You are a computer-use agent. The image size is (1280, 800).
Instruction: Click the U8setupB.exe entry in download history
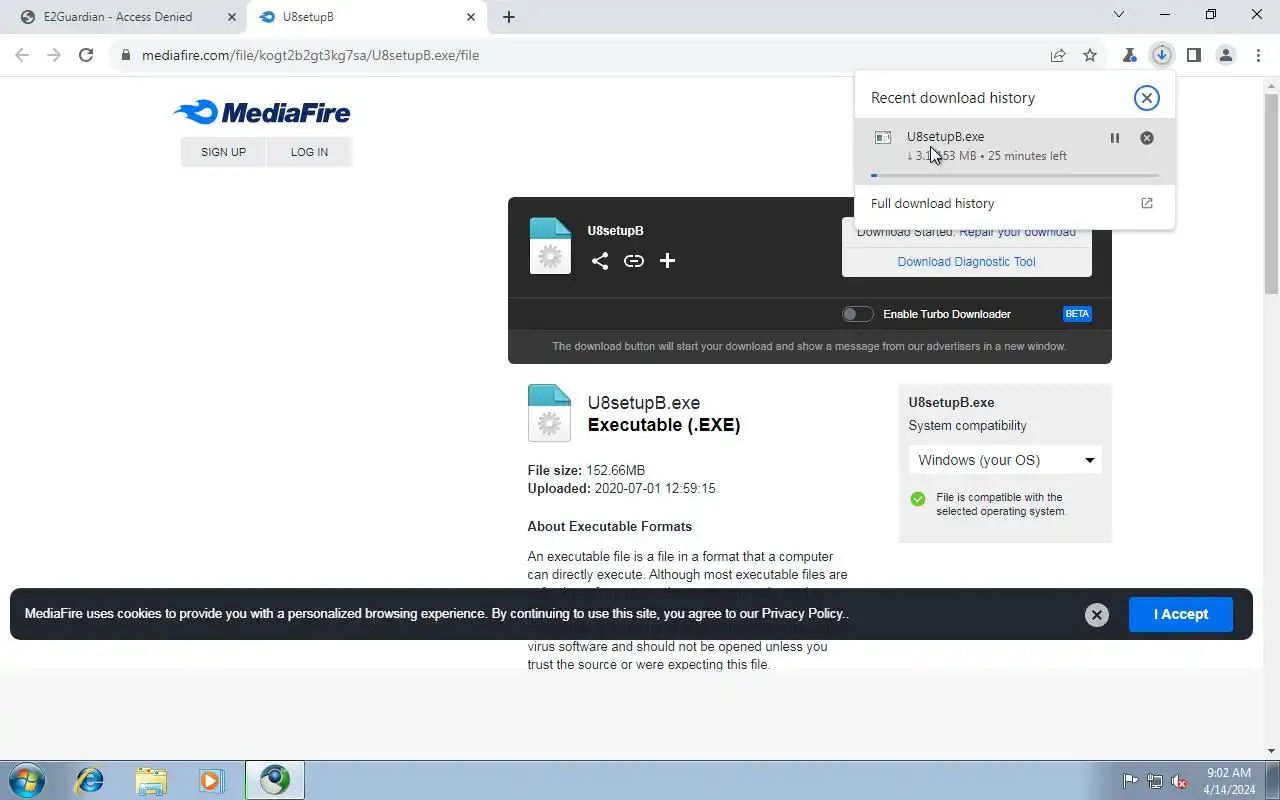(1015, 151)
